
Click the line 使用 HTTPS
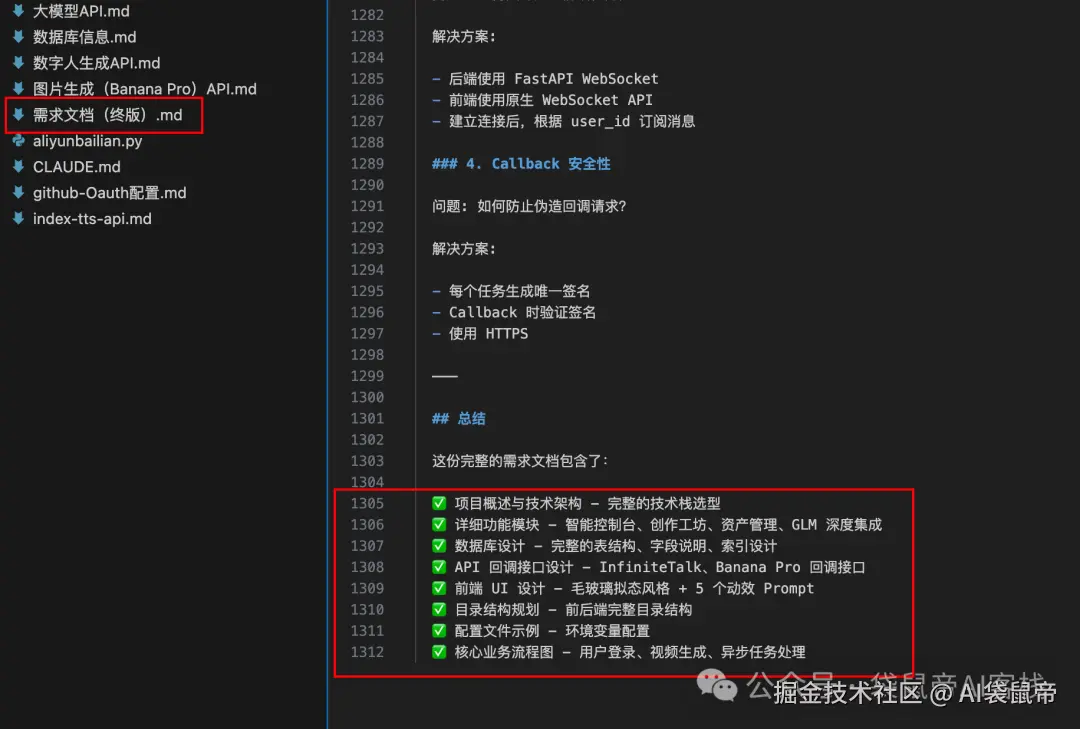pyautogui.click(x=488, y=333)
